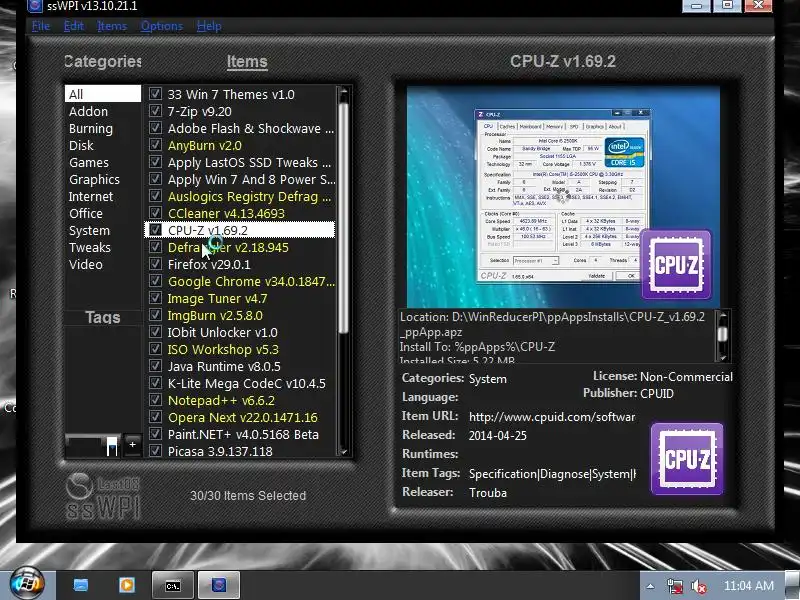The image size is (800, 600).
Task: Uncheck Adobe Flash & Shockwave checkbox
Action: [x=155, y=128]
